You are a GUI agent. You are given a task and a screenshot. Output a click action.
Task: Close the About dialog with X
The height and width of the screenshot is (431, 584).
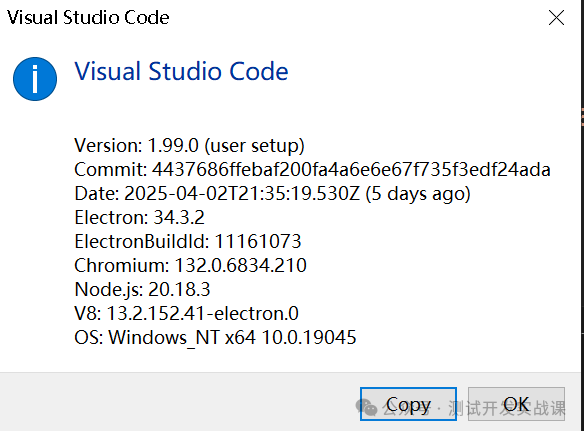pos(556,18)
